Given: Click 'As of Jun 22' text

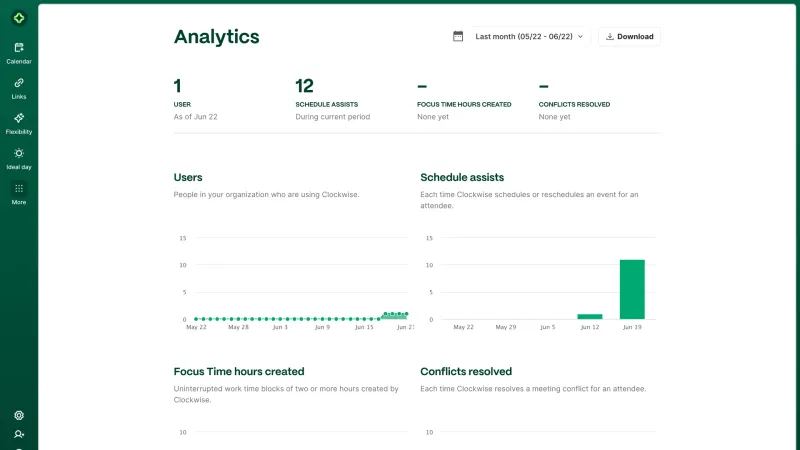Looking at the screenshot, I should click(195, 117).
